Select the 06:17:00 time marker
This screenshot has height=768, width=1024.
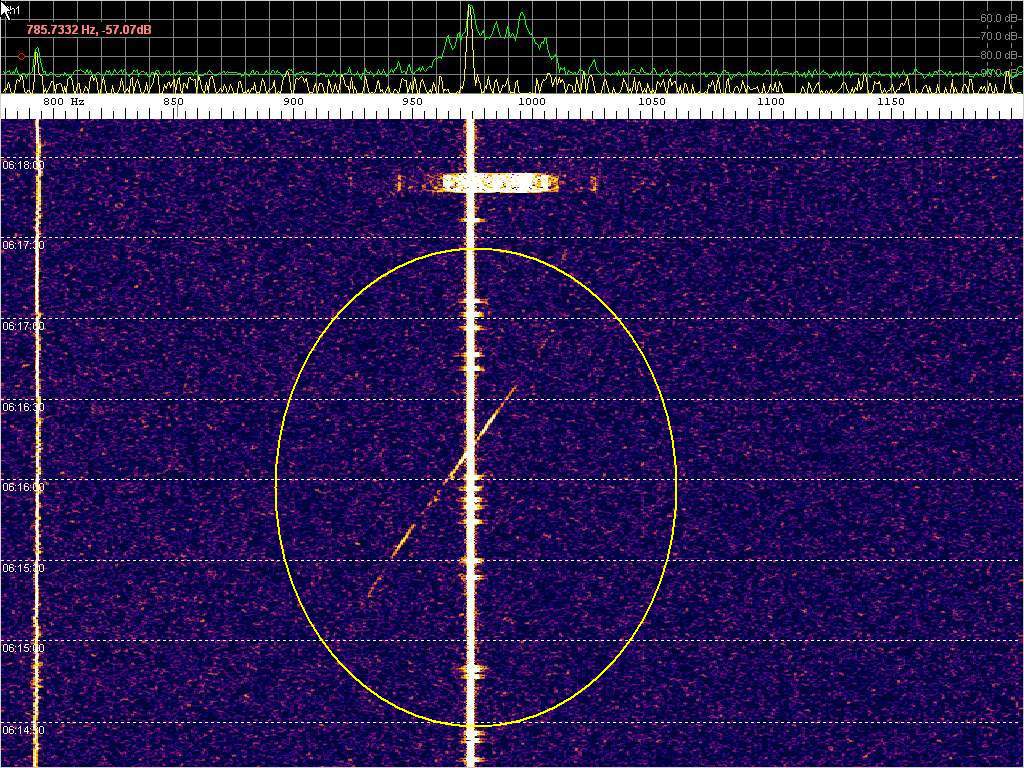[22, 326]
